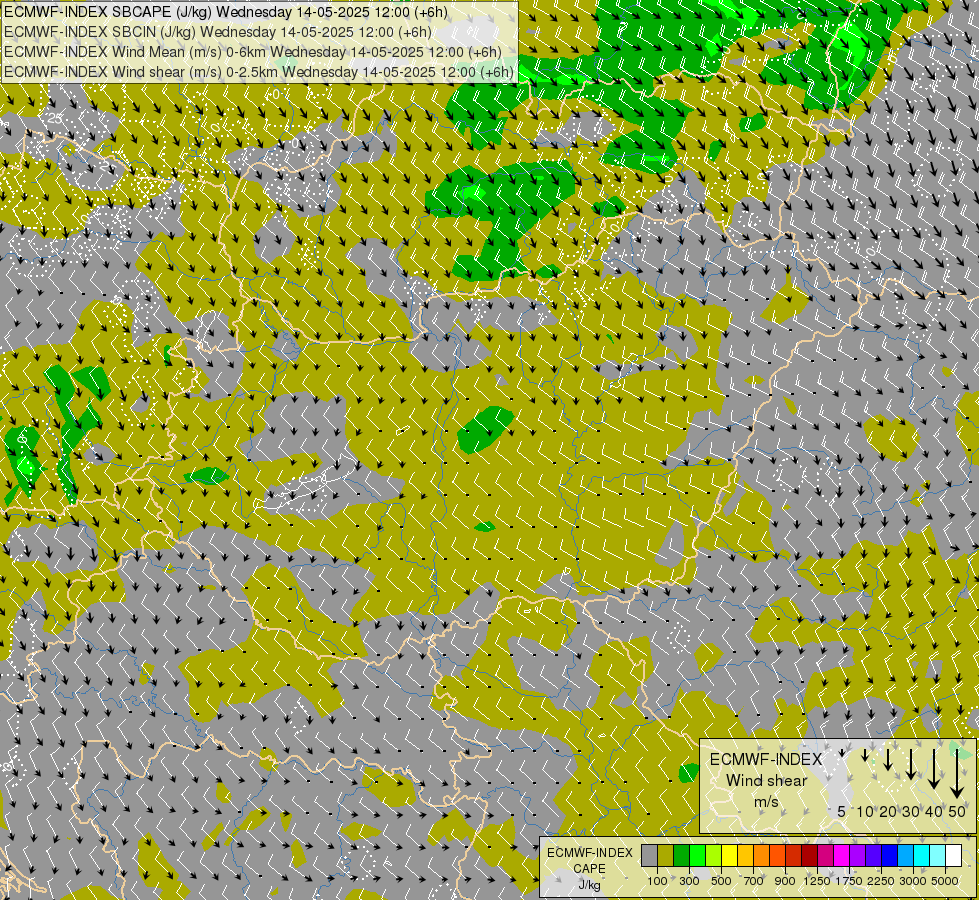Click the 3000 value on CAPE scale

click(913, 881)
